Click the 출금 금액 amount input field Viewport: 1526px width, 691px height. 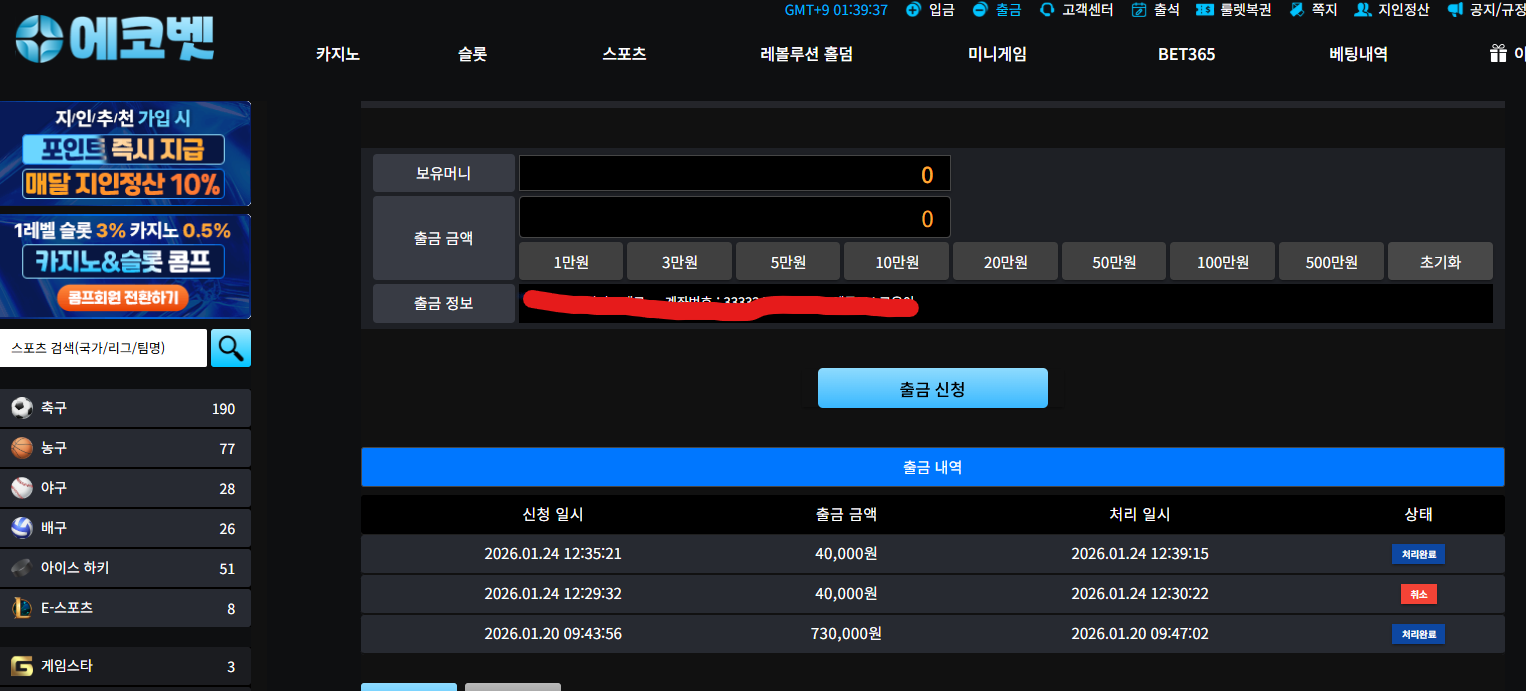click(x=735, y=217)
